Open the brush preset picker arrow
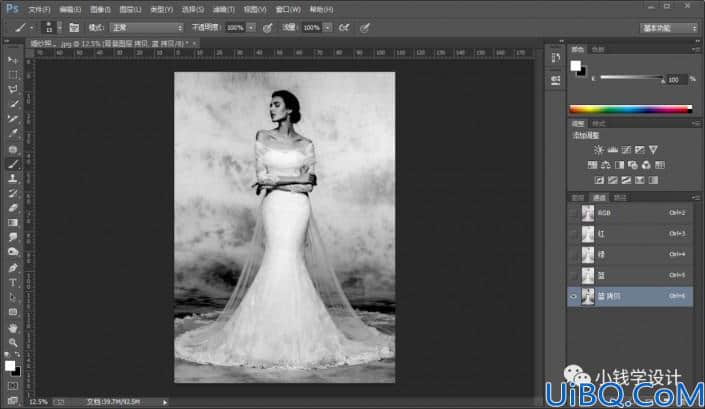 [x=59, y=28]
